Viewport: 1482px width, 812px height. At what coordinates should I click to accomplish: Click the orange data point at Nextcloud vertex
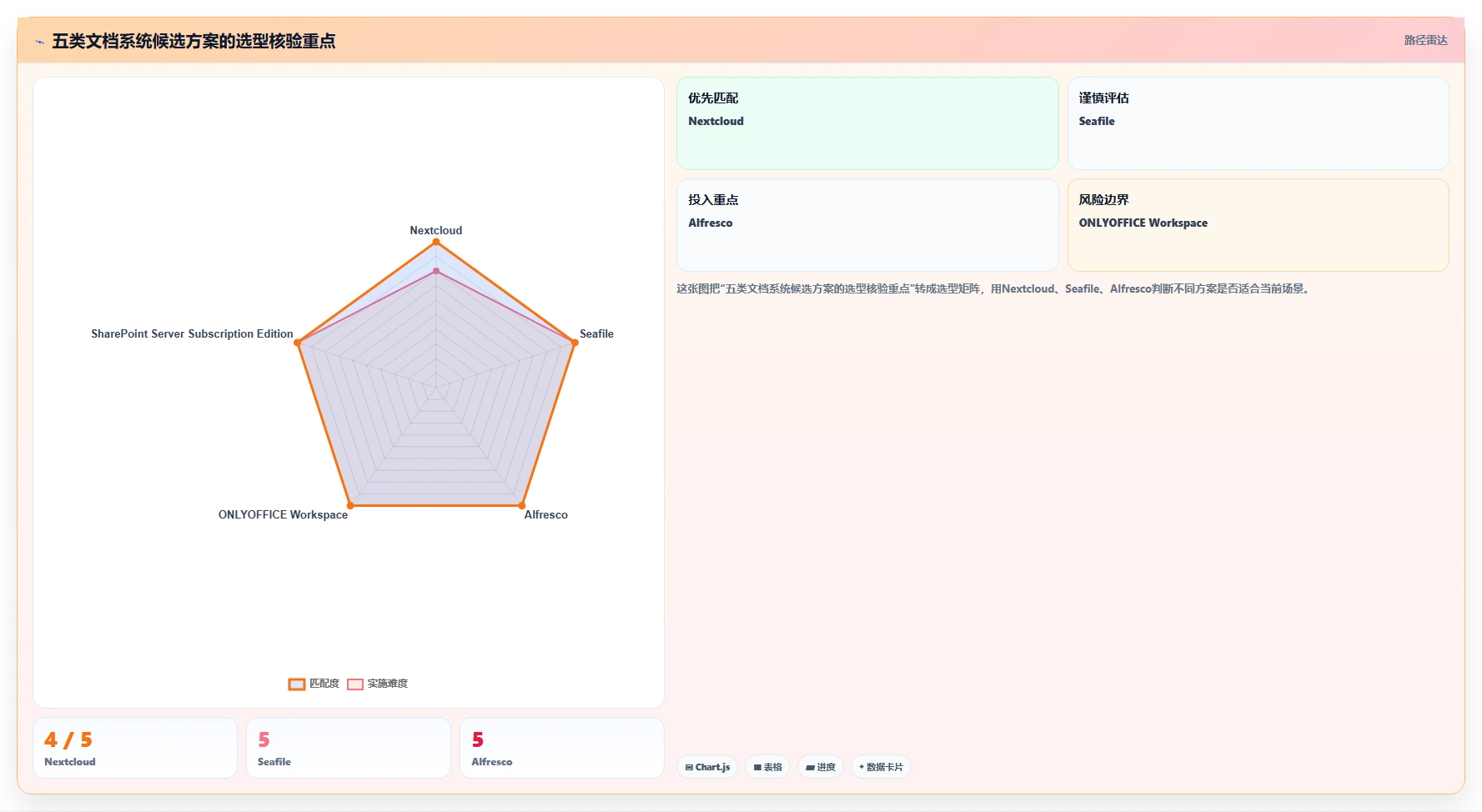point(435,242)
